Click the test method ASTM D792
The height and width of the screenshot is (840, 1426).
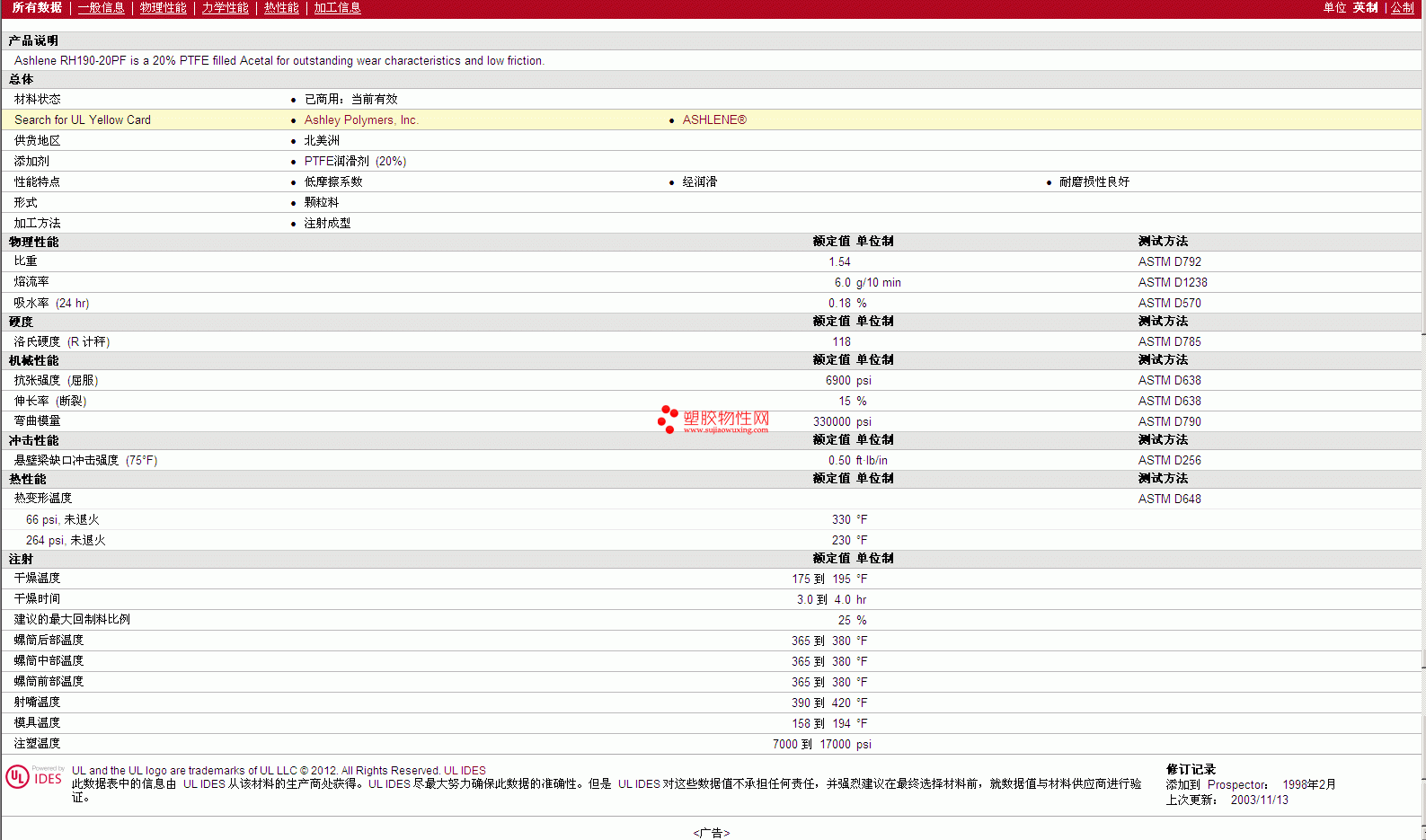pyautogui.click(x=1169, y=262)
